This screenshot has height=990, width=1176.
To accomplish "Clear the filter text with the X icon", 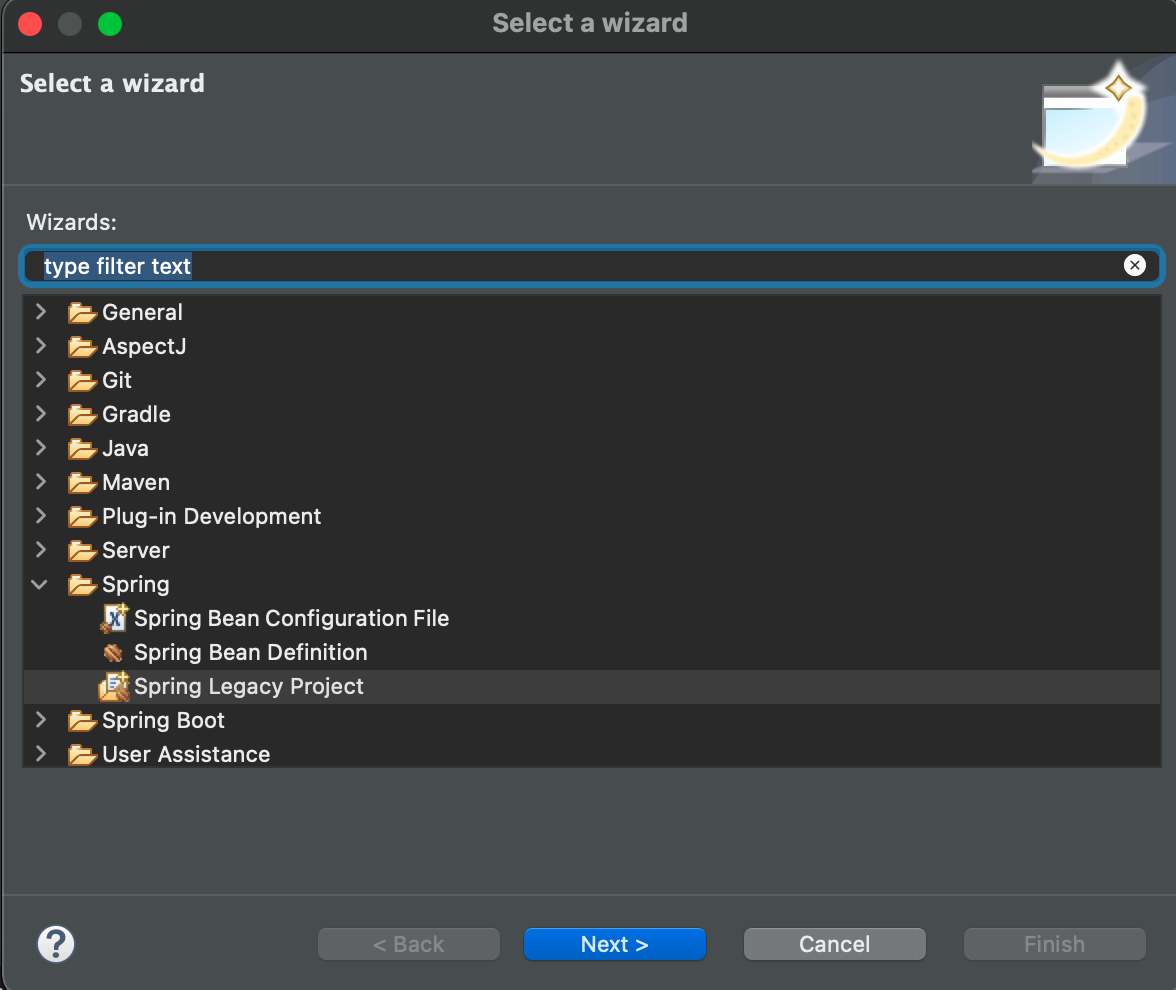I will tap(1135, 265).
